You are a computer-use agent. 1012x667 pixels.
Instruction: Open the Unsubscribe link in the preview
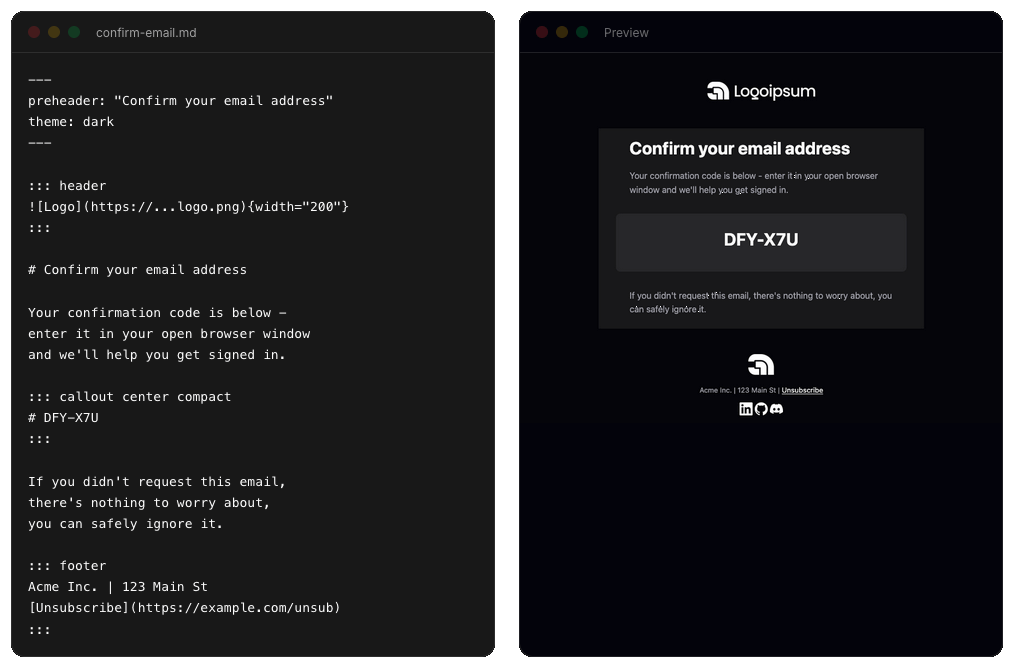802,391
